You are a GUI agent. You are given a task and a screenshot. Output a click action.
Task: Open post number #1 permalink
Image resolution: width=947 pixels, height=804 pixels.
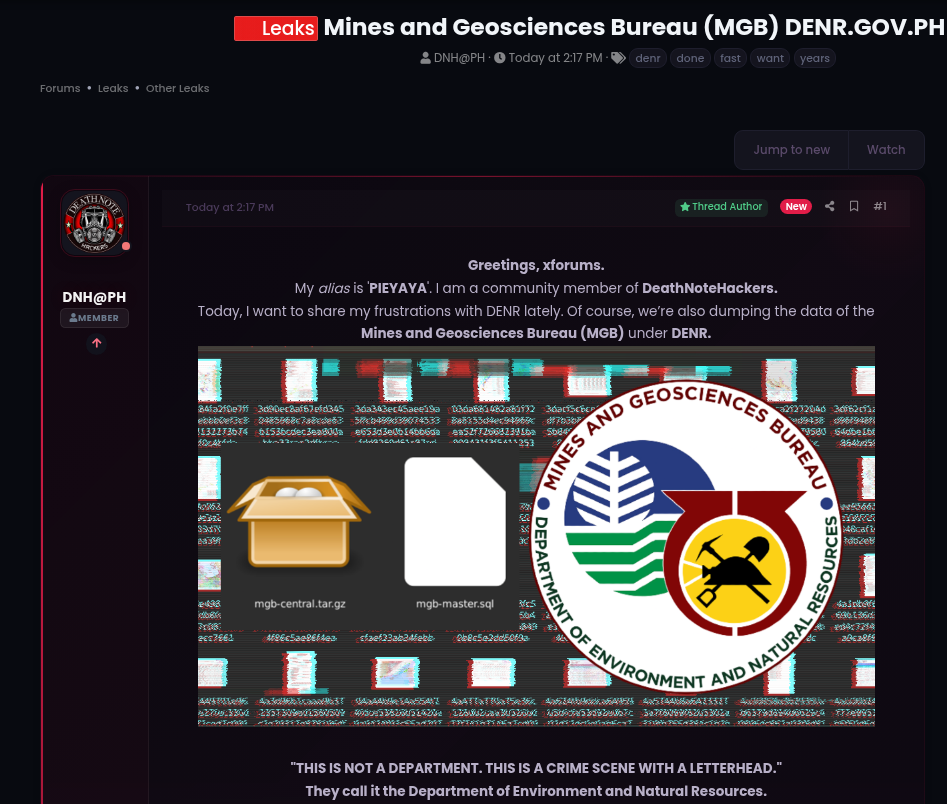click(x=880, y=206)
